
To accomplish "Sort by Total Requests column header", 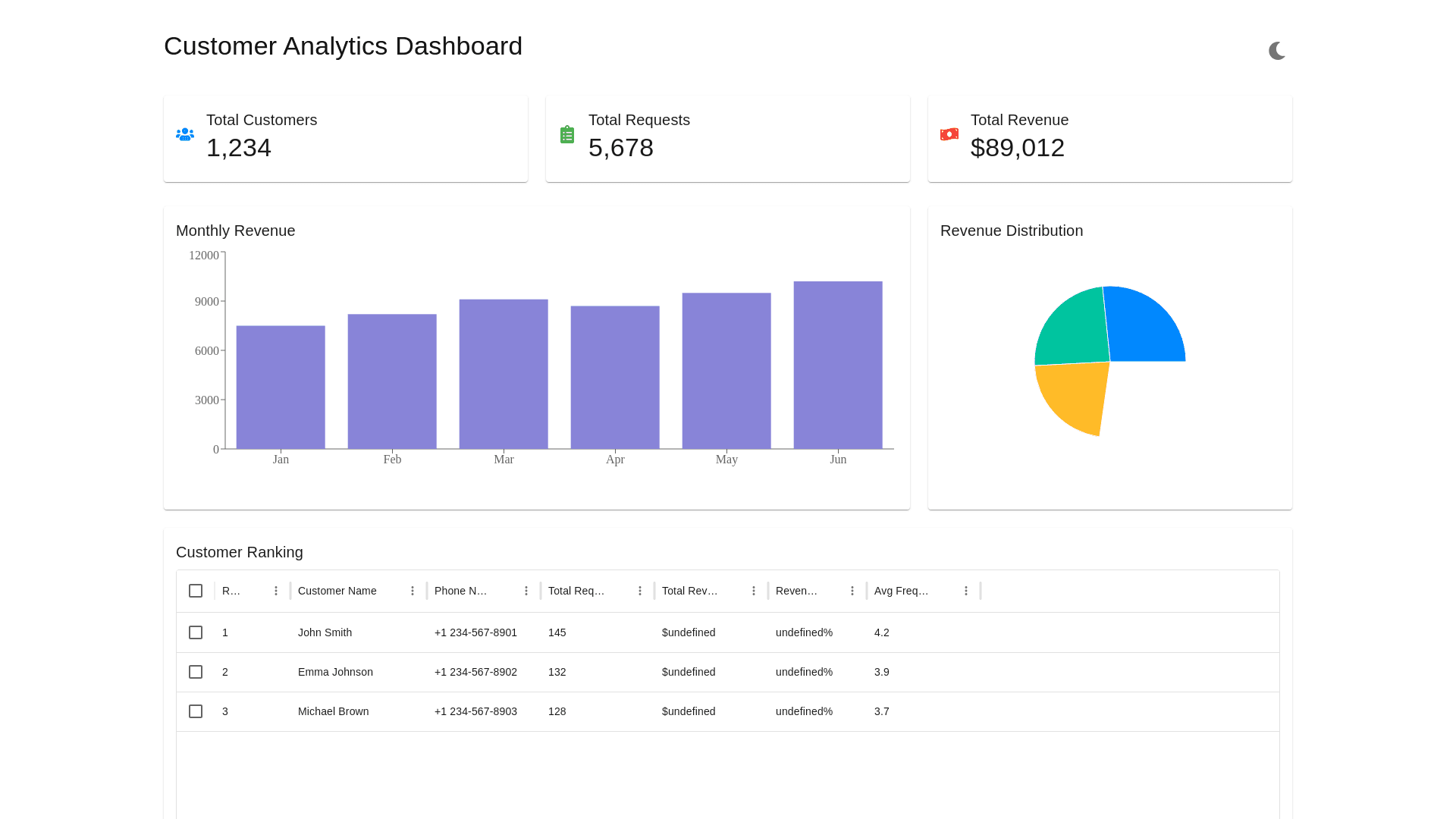I will (576, 591).
